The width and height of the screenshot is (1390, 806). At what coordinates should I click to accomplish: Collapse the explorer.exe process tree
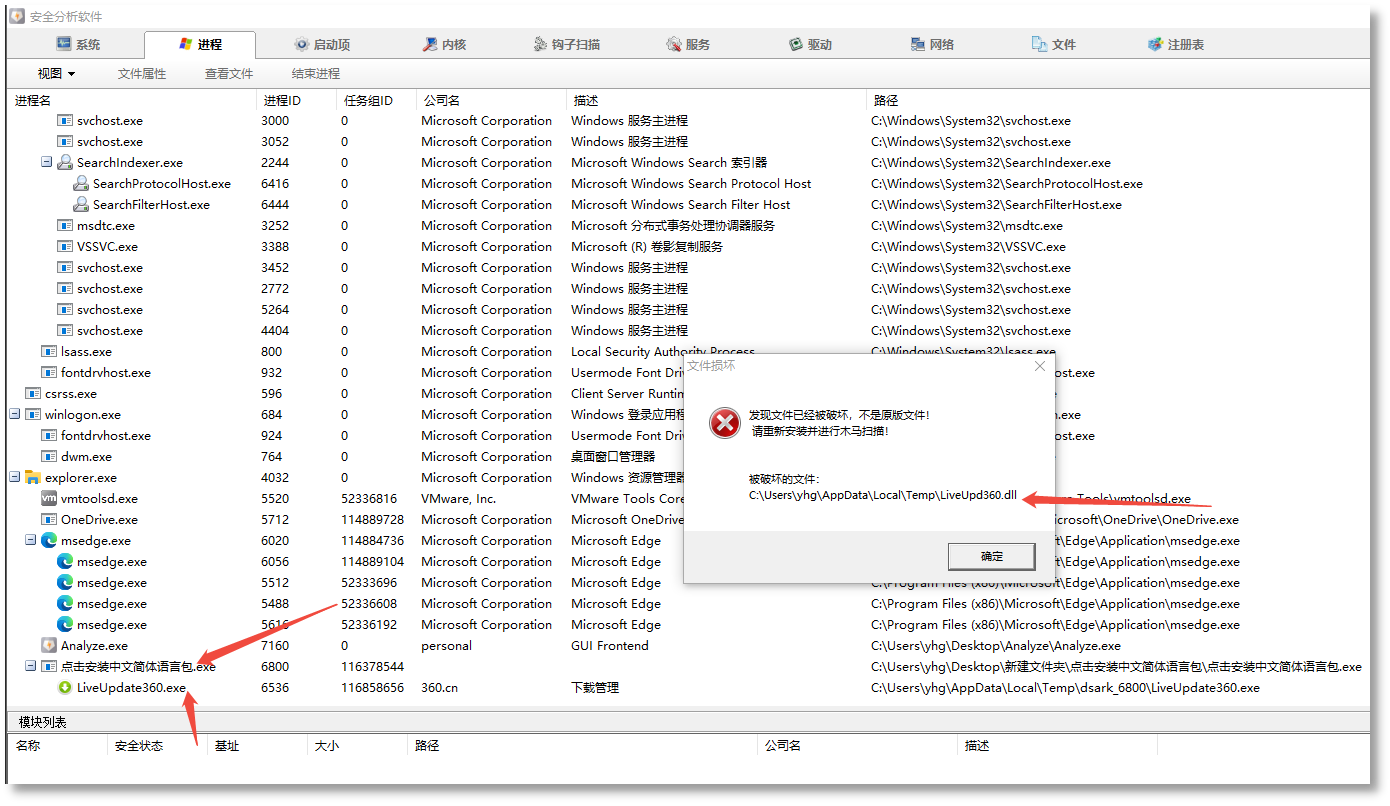(x=15, y=477)
